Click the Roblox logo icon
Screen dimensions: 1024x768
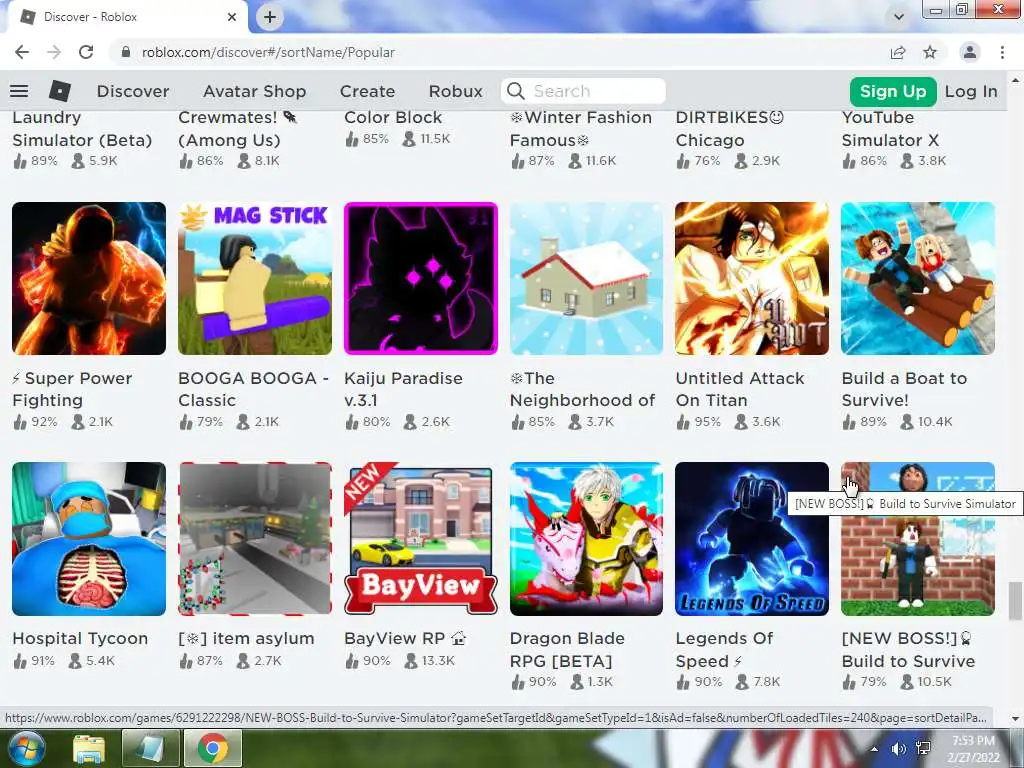(x=59, y=91)
